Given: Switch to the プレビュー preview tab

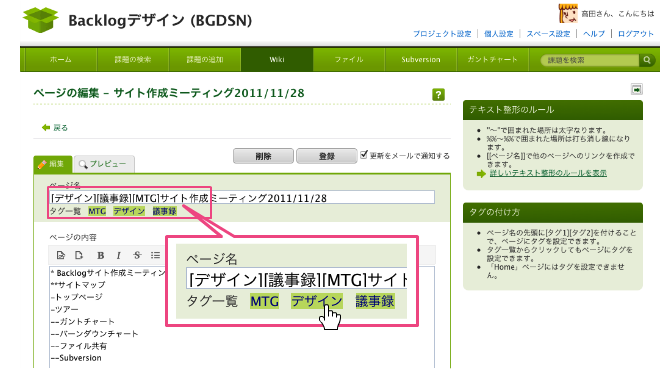Looking at the screenshot, I should pos(104,164).
